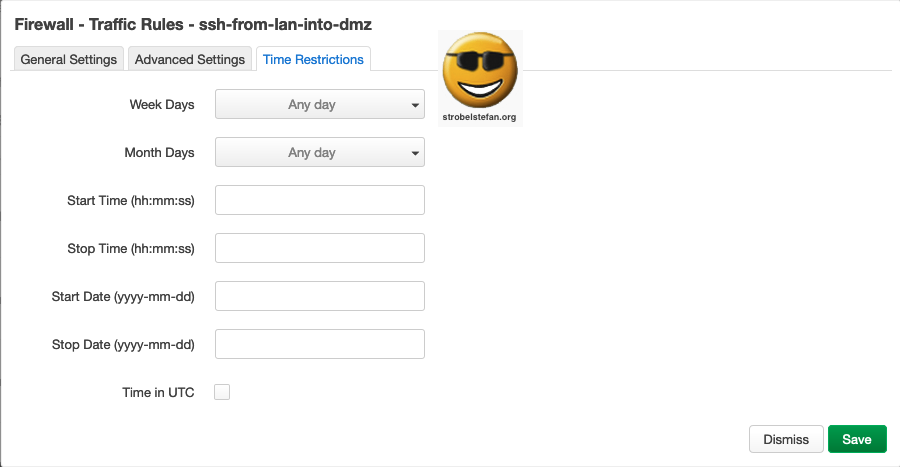Focus the Start Time input field
The image size is (900, 467).
point(320,200)
